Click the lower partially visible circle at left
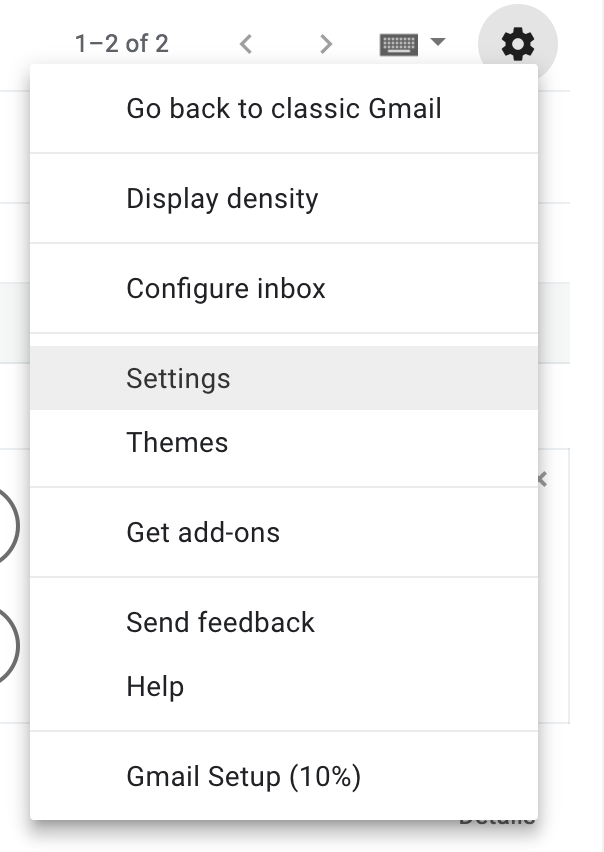This screenshot has height=852, width=604. click(x=6, y=646)
